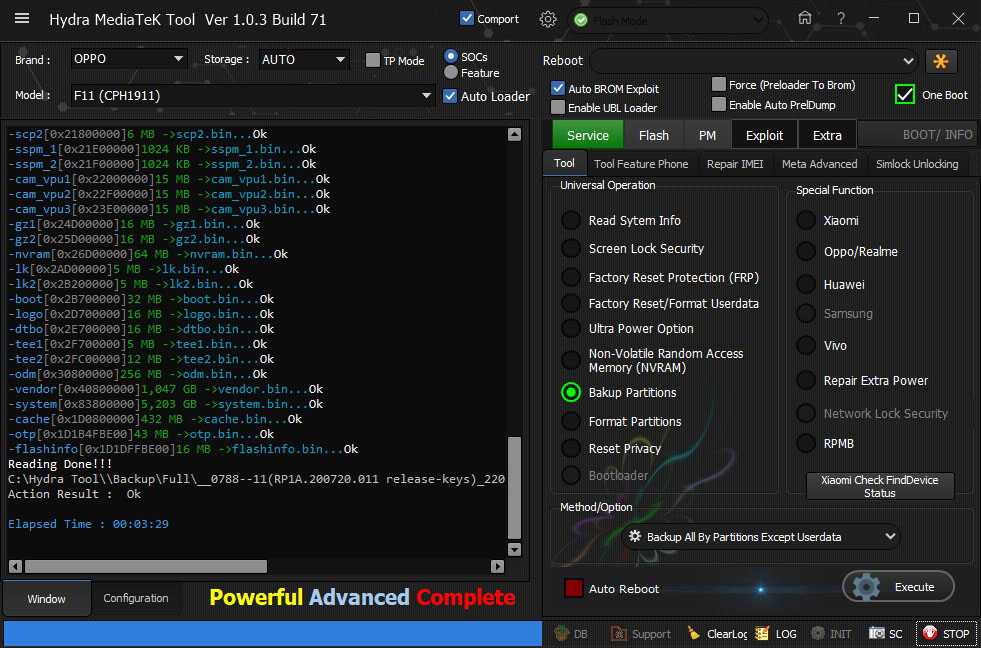981x648 pixels.
Task: Click the INIT gear button
Action: point(831,634)
